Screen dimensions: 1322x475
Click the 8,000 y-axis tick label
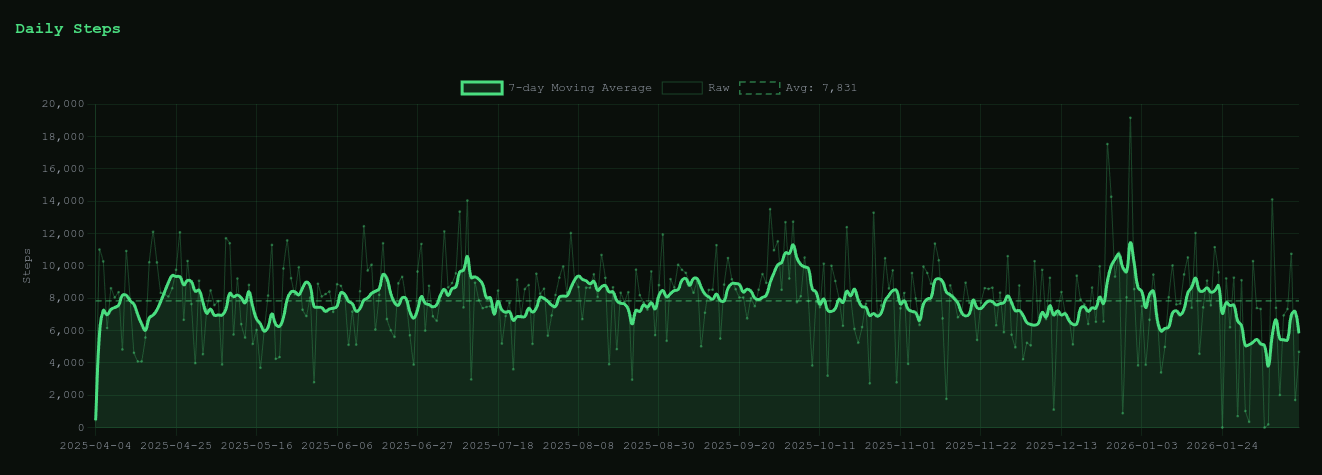[66, 298]
